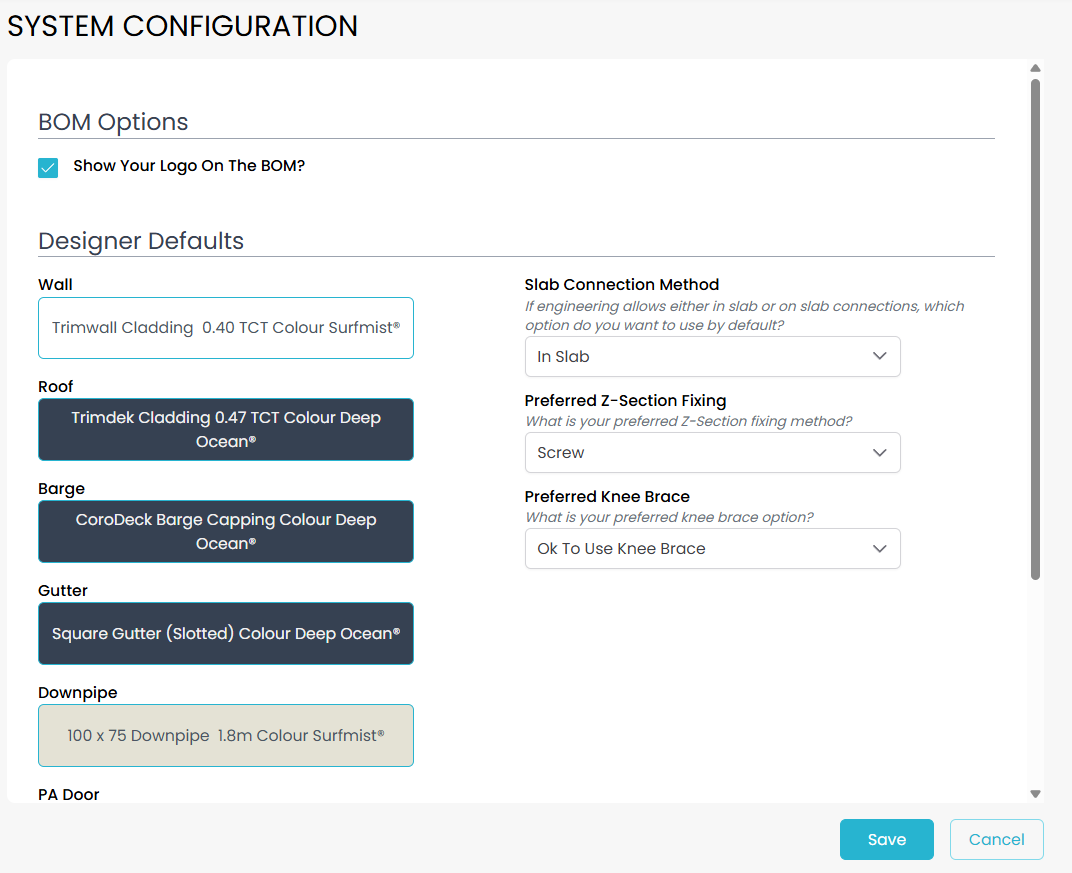Click the chevron arrow in the Knee Brace field
This screenshot has width=1072, height=873.
(880, 549)
